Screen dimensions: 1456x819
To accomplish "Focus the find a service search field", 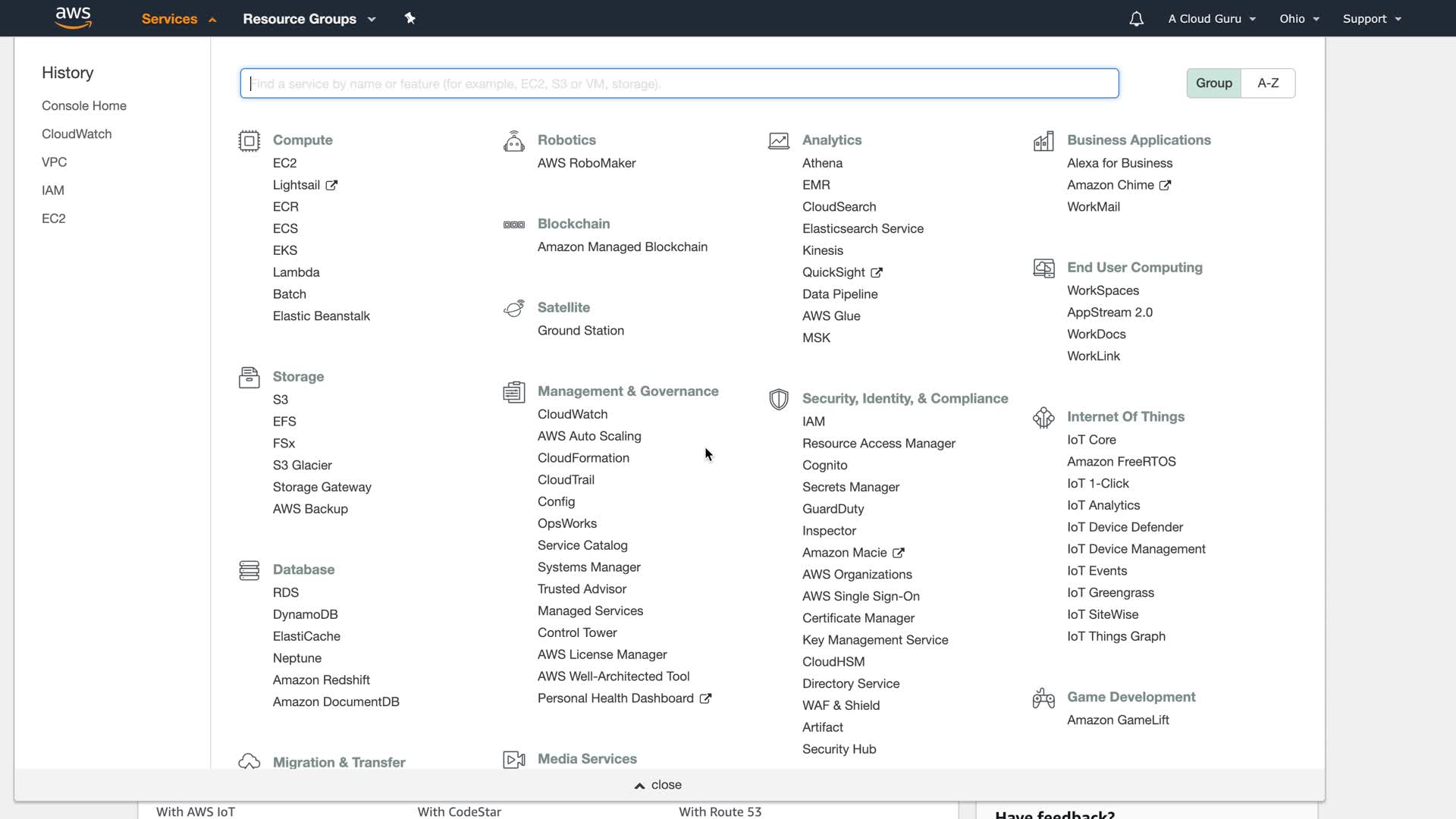I will point(679,83).
